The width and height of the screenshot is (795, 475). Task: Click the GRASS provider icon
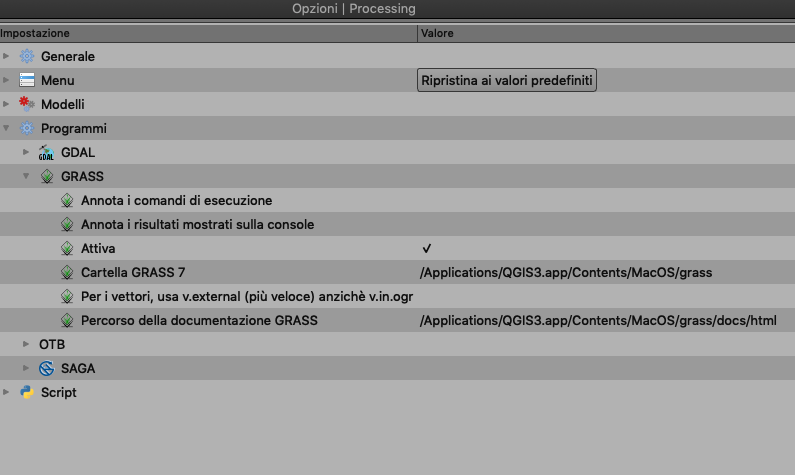click(47, 176)
